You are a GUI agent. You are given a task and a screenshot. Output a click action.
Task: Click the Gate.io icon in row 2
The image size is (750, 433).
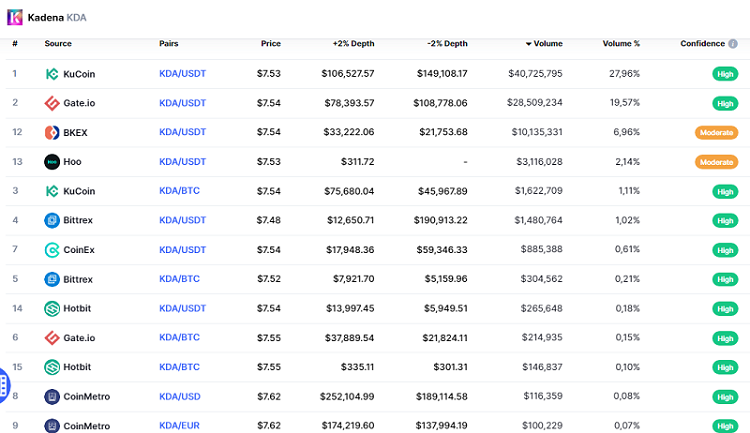[x=52, y=103]
